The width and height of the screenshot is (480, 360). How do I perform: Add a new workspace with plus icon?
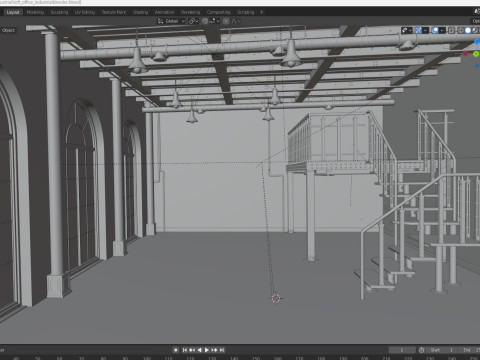pyautogui.click(x=262, y=12)
